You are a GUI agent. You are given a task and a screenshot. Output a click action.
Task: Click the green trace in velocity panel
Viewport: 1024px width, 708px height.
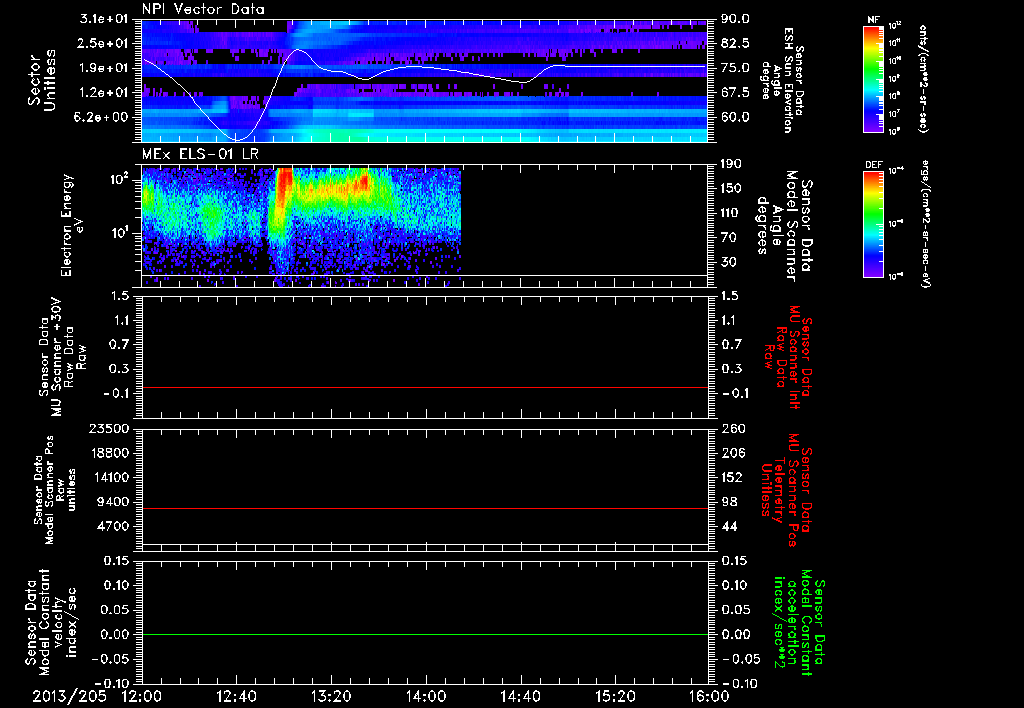pos(424,634)
